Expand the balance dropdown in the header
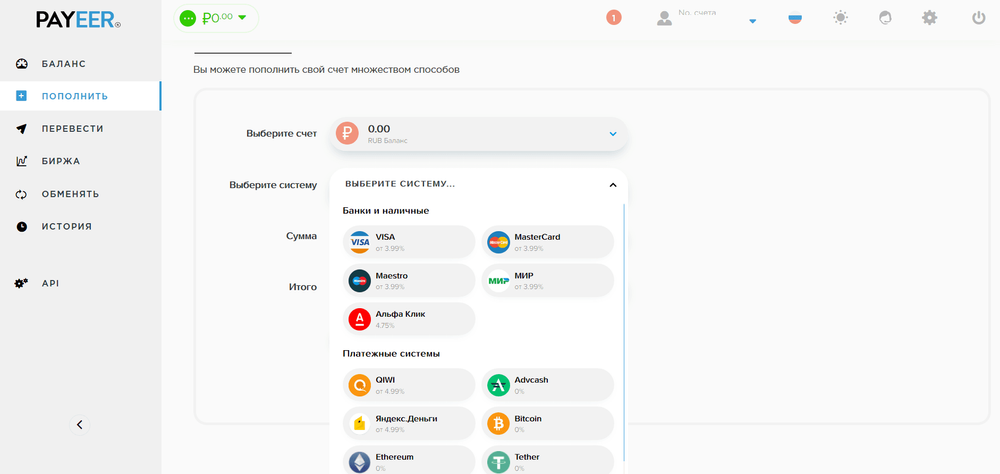Viewport: 1000px width, 474px height. coord(242,18)
